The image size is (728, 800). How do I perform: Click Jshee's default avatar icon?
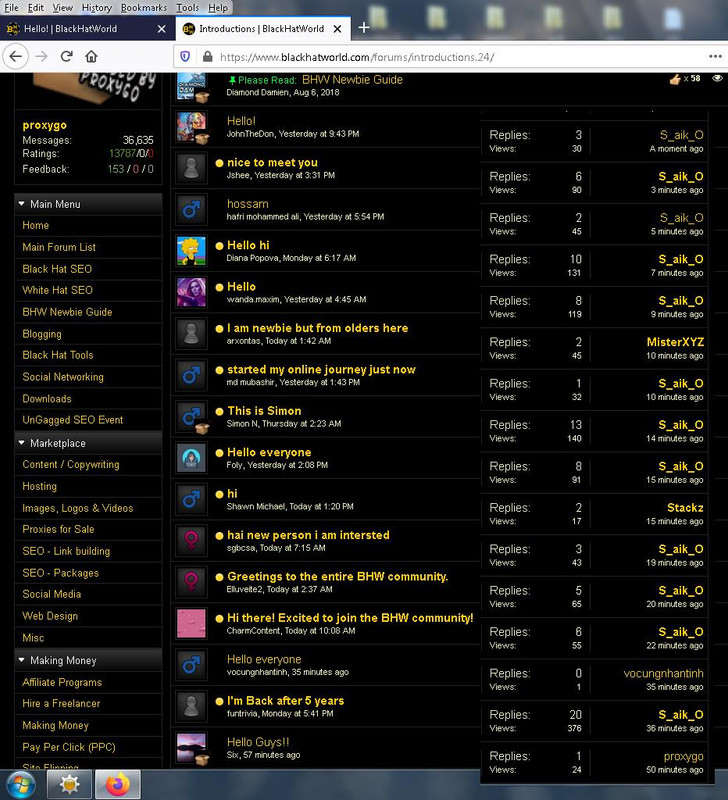191,168
